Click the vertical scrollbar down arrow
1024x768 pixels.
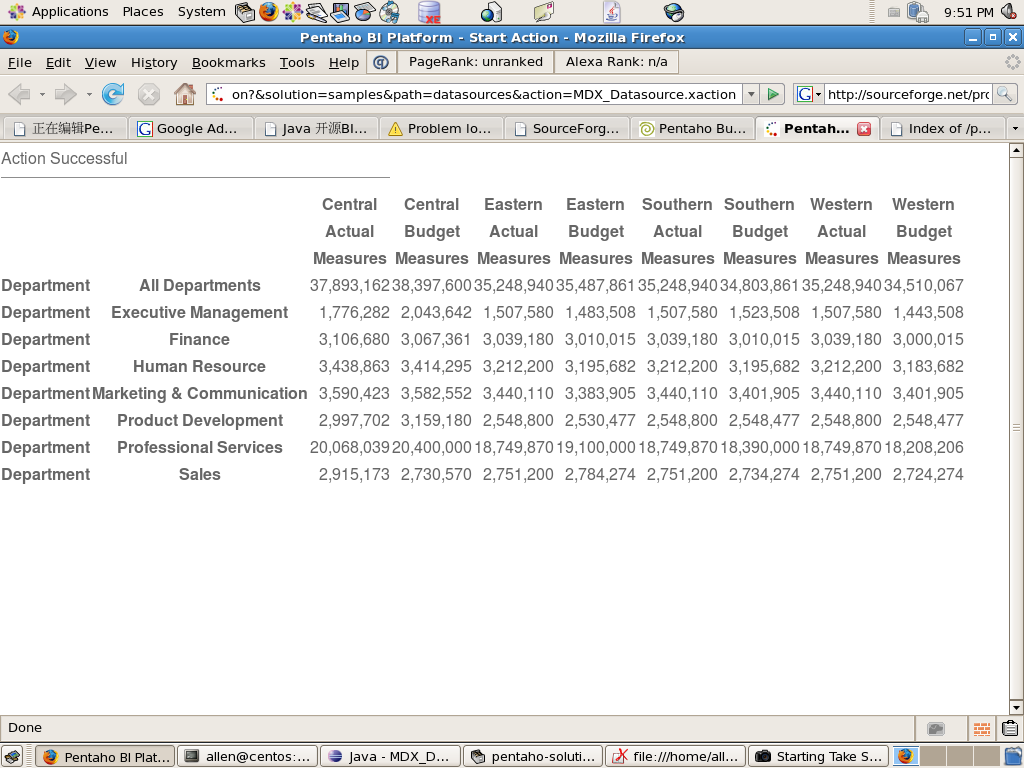point(1016,706)
